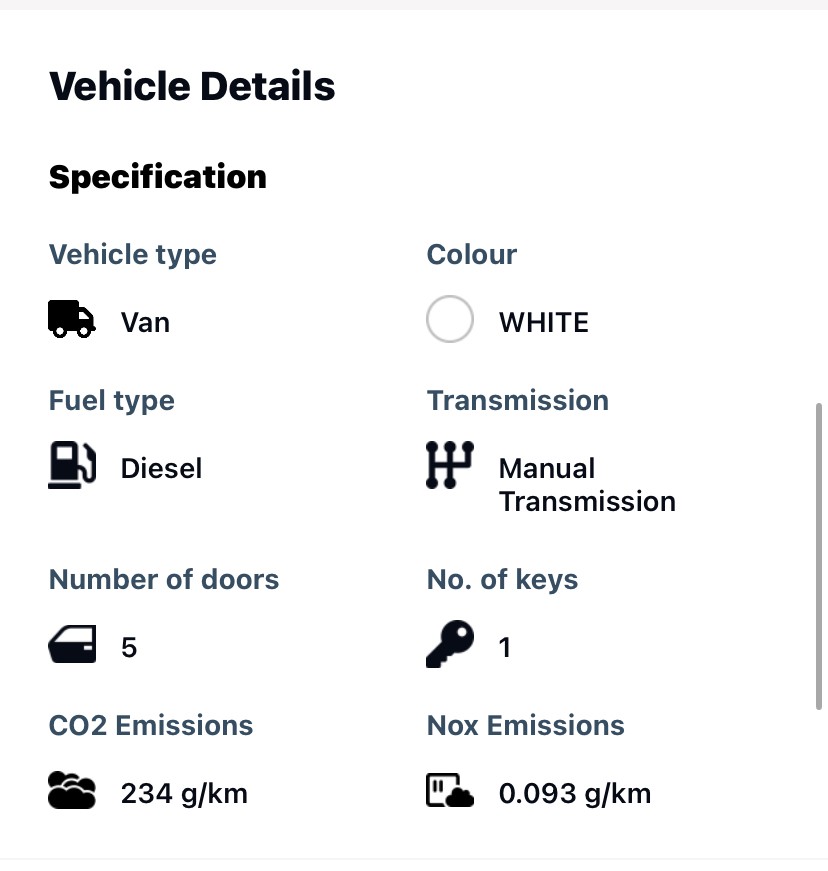Click the van vehicle type icon
This screenshot has width=828, height=871.
70,318
